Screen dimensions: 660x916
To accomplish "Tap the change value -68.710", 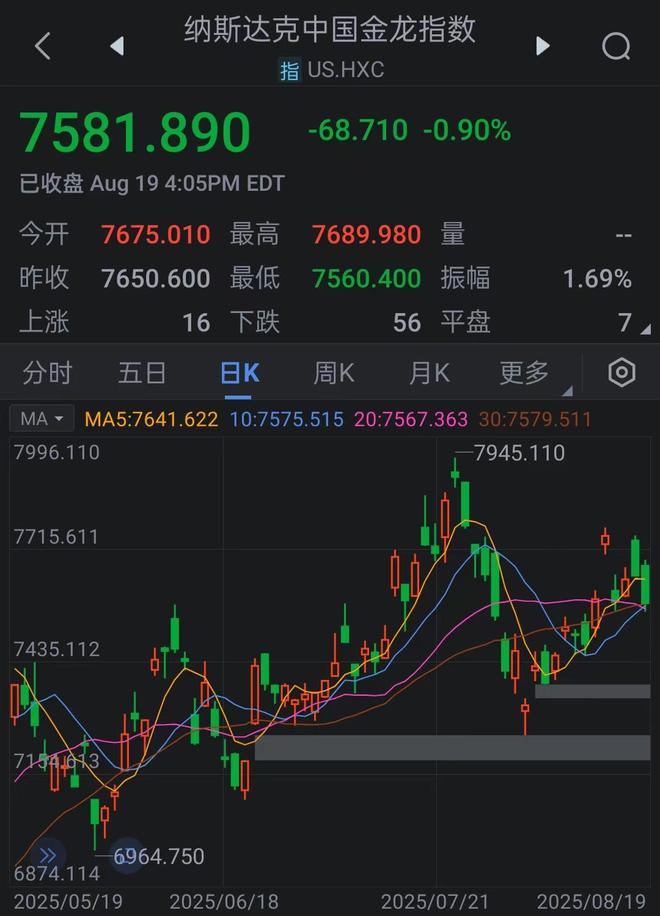I will click(357, 130).
